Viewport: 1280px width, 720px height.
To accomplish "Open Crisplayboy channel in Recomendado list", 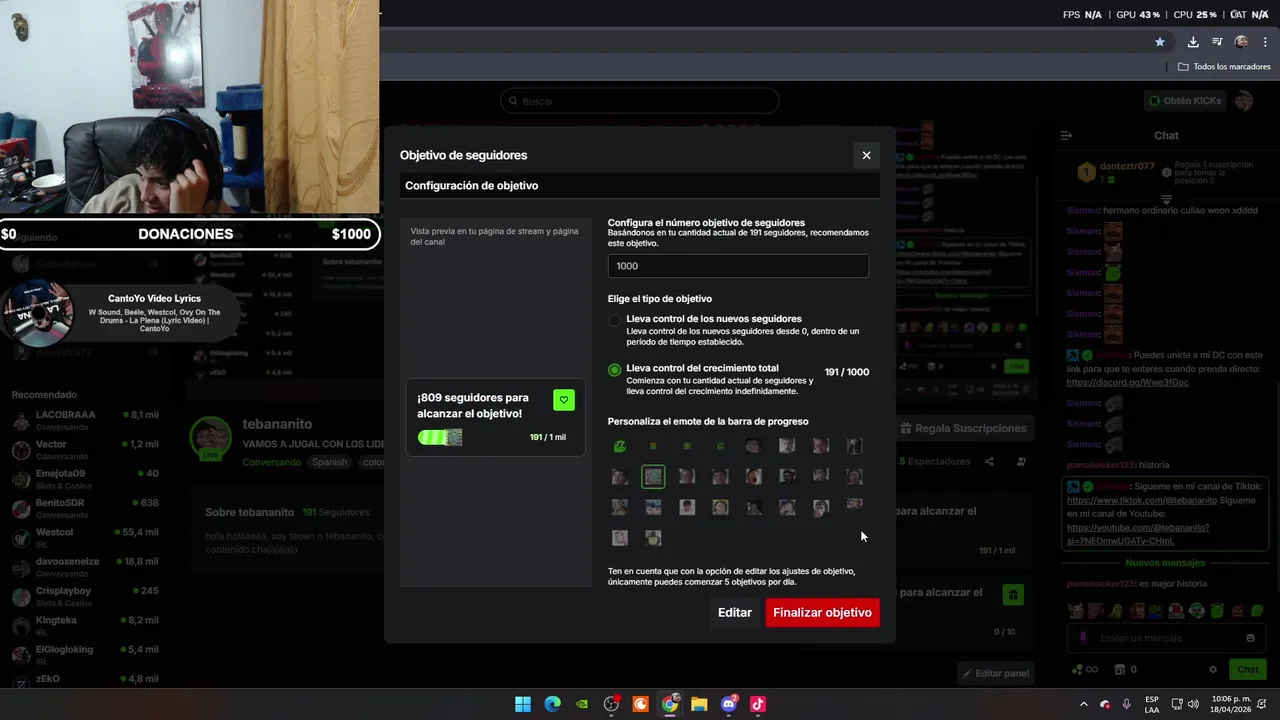I will tap(85, 596).
